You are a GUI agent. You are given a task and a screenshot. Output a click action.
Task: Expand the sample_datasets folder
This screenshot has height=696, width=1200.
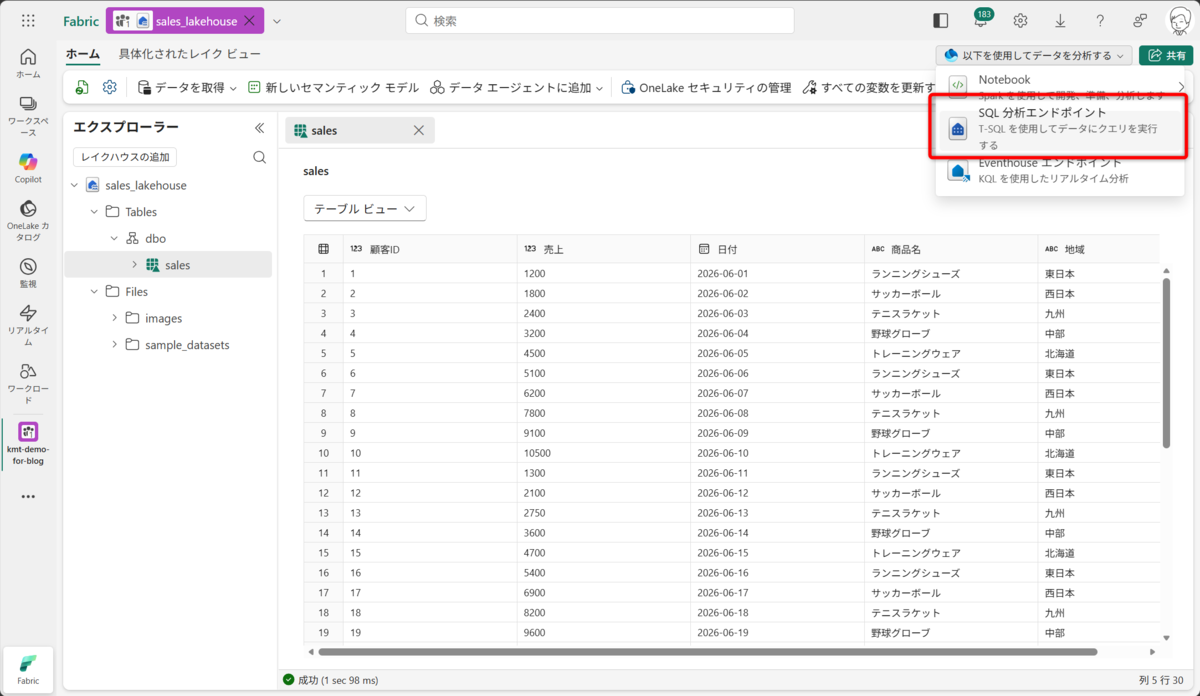114,345
